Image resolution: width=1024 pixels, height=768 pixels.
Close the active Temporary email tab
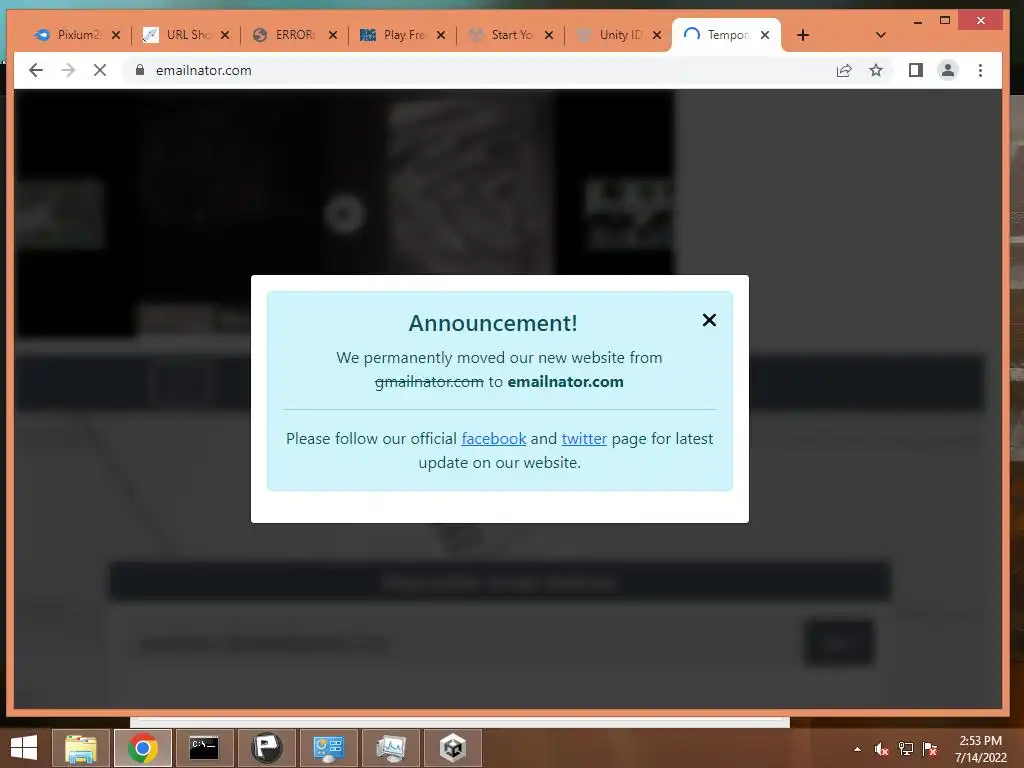click(765, 35)
